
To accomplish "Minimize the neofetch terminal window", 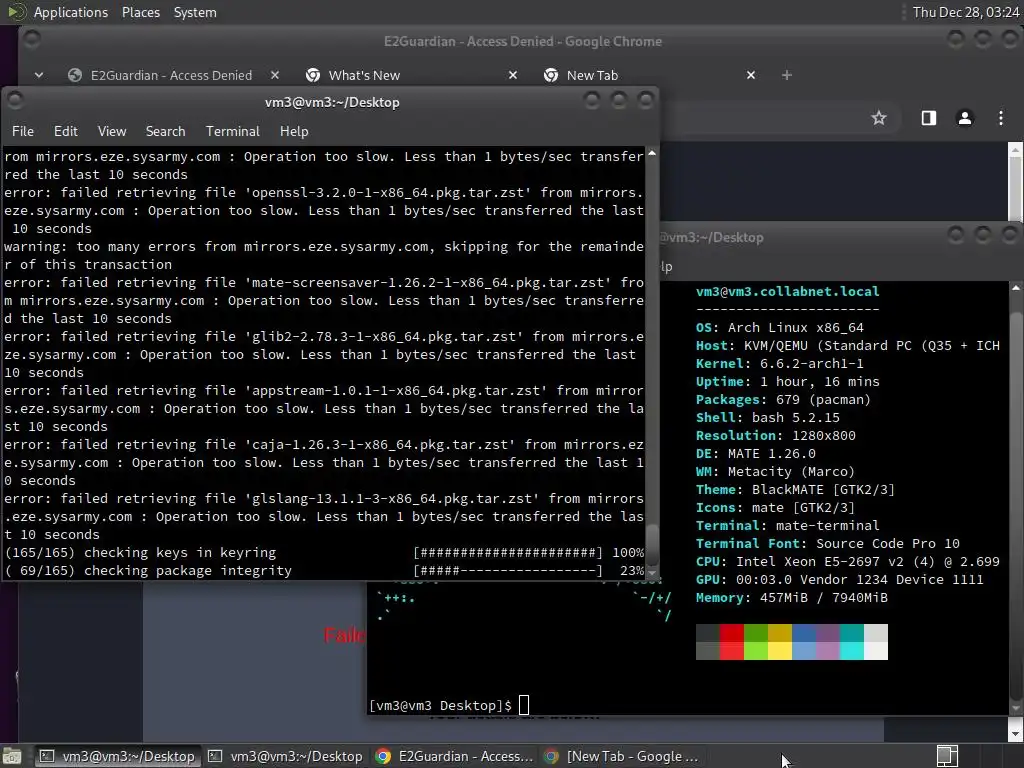I will pos(955,235).
